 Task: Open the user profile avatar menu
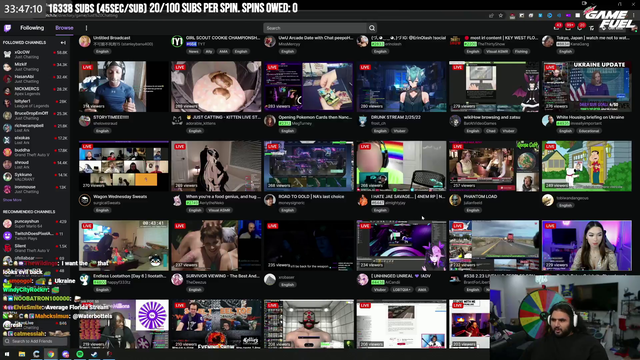(633, 29)
